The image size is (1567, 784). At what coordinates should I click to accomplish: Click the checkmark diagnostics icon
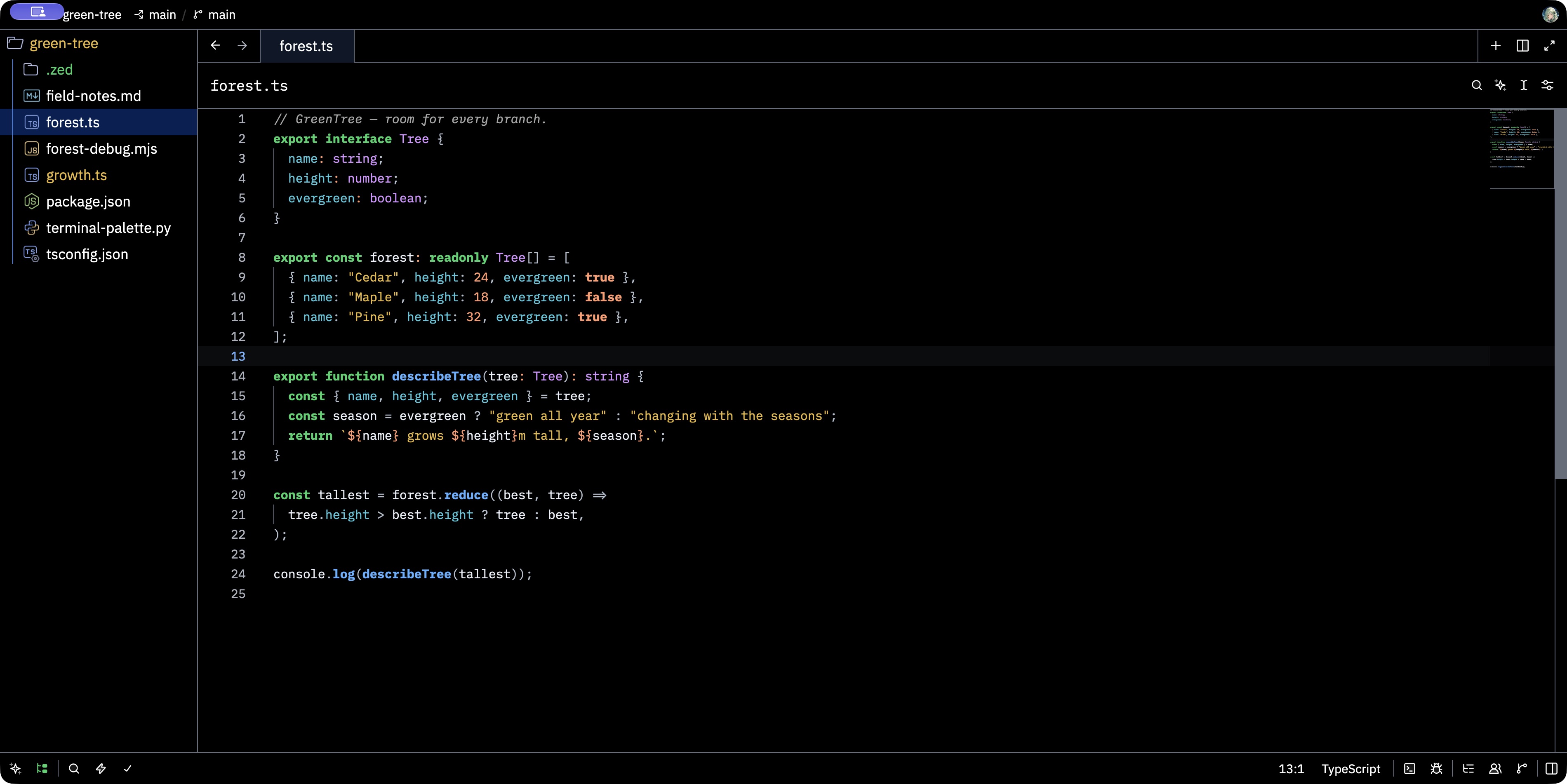tap(128, 768)
